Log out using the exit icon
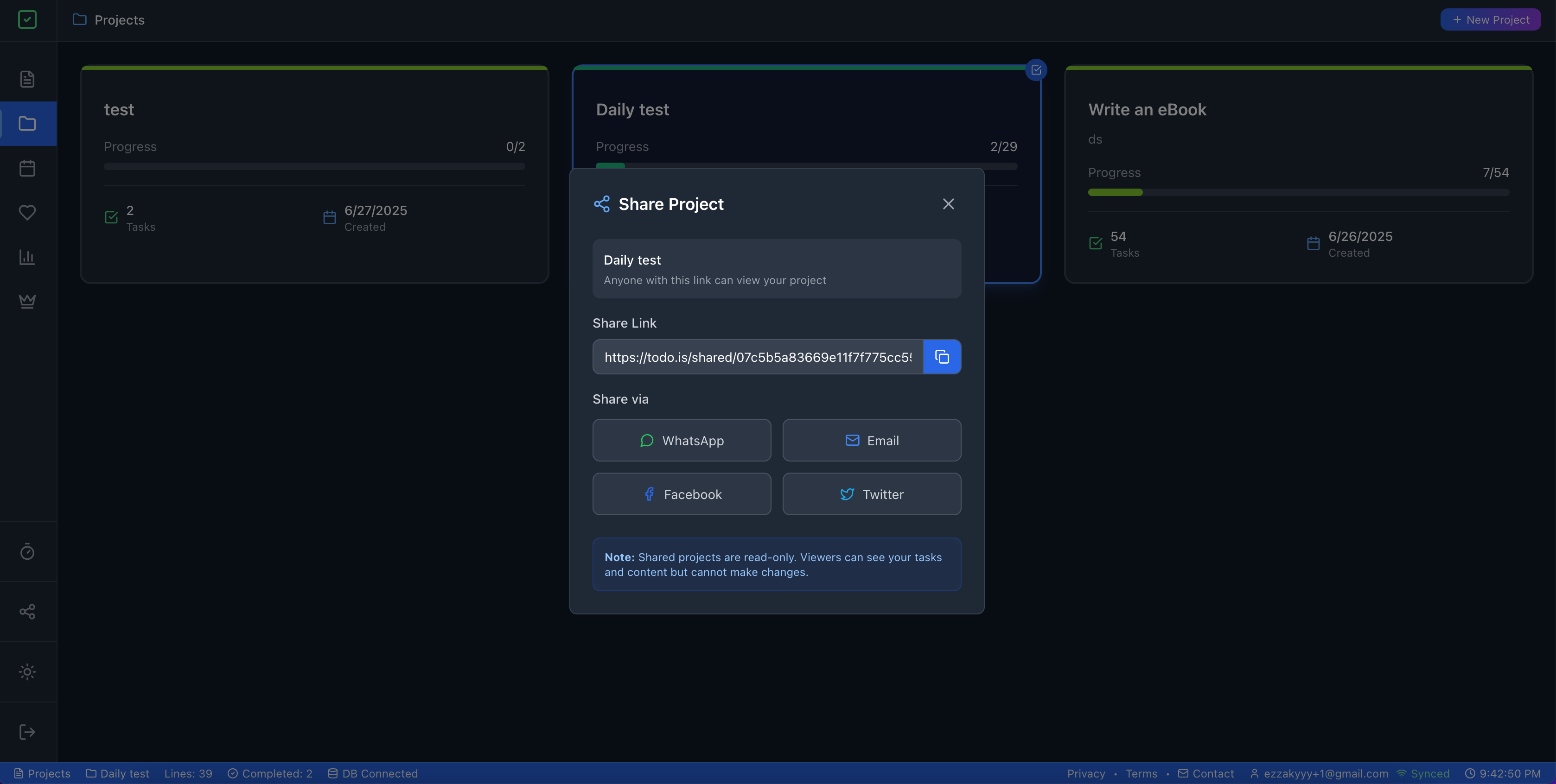Screen dimensions: 1556x784 pos(27,732)
